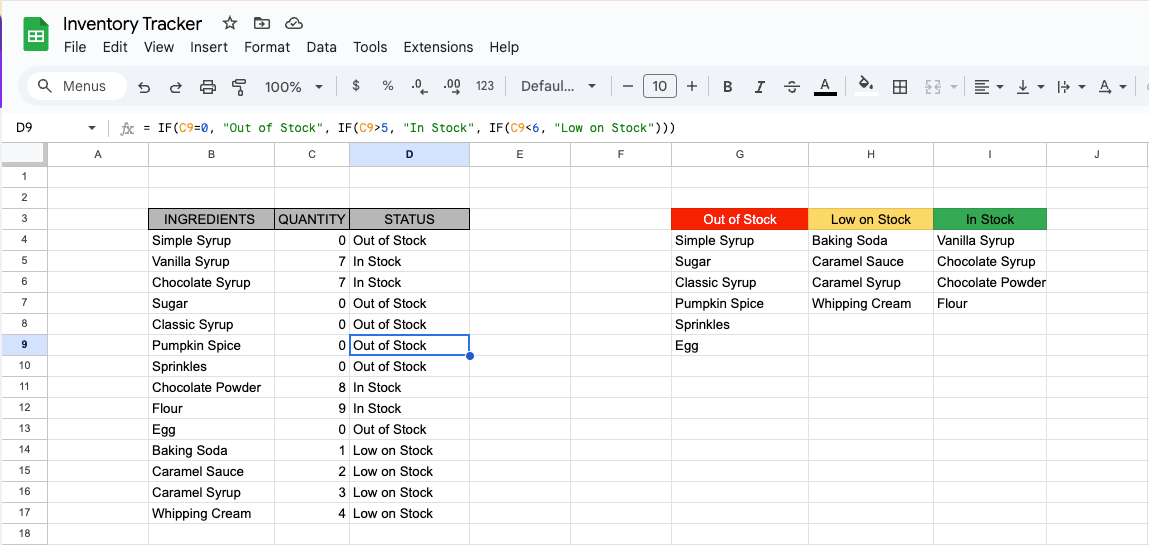Image resolution: width=1149 pixels, height=545 pixels.
Task: Click the Undo icon
Action: pos(144,87)
